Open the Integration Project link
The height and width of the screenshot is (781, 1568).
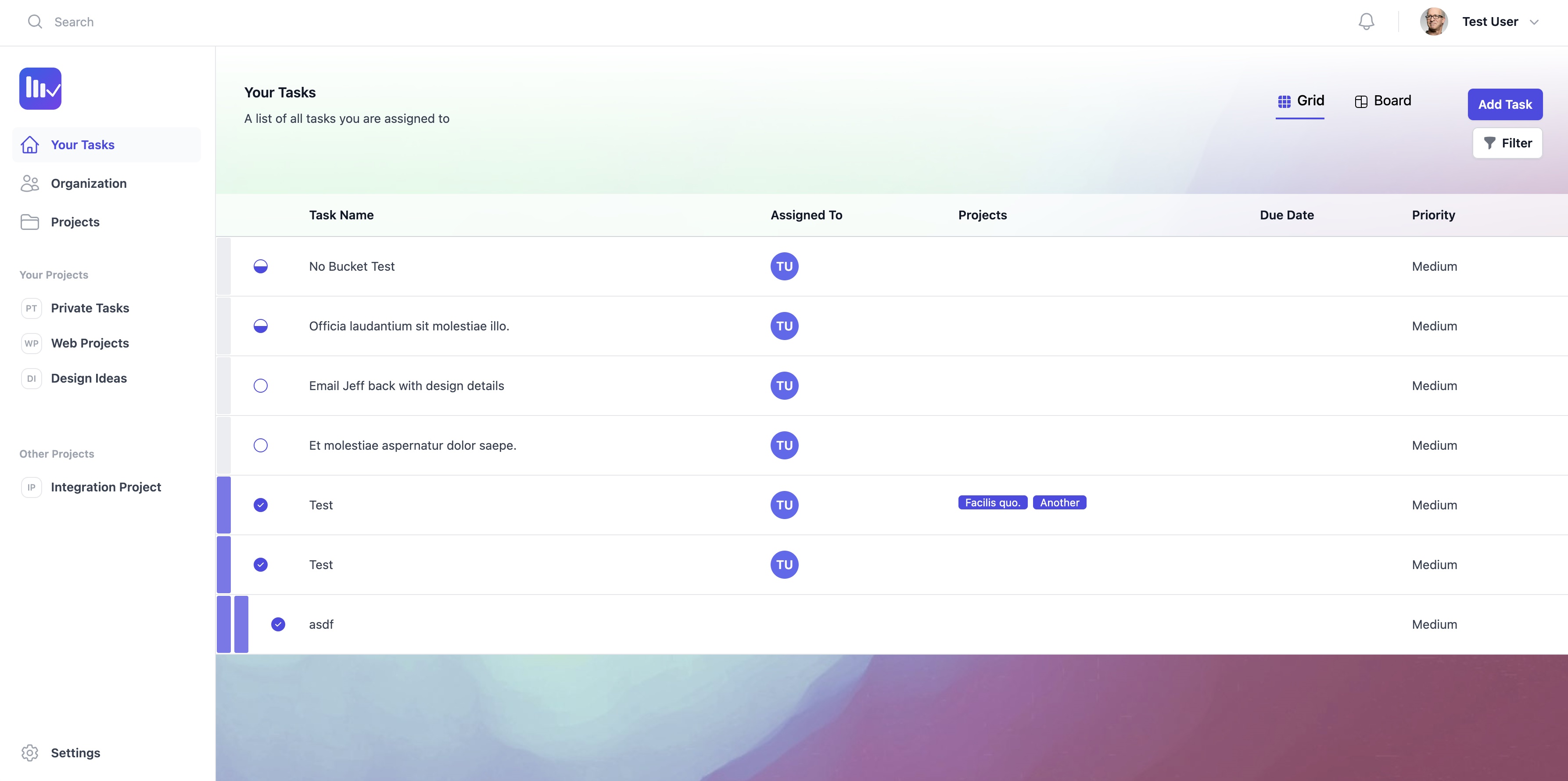[106, 487]
